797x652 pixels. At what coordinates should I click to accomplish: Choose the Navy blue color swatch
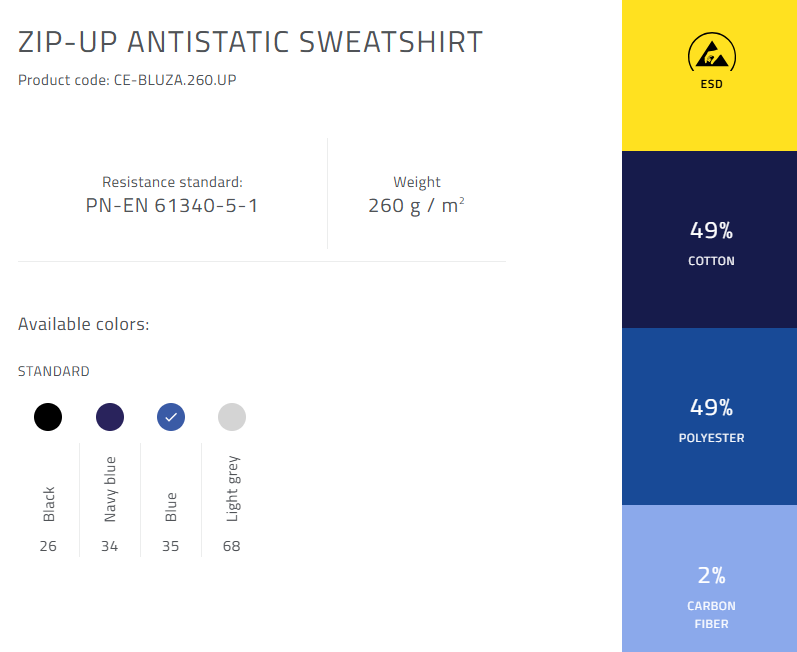click(110, 417)
